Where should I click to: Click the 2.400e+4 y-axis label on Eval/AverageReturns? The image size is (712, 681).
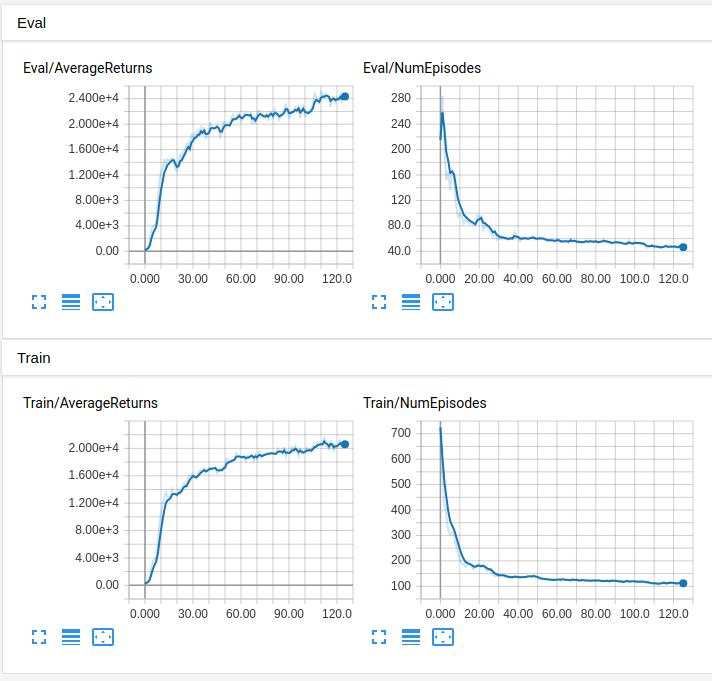(94, 98)
